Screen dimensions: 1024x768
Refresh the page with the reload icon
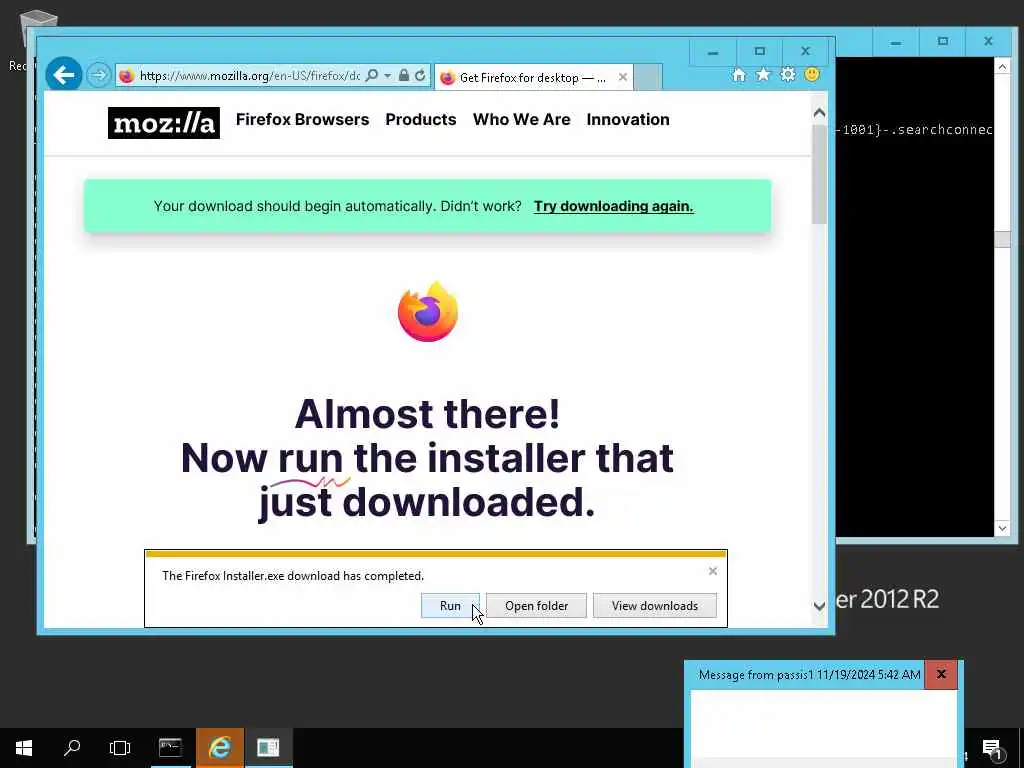click(421, 76)
